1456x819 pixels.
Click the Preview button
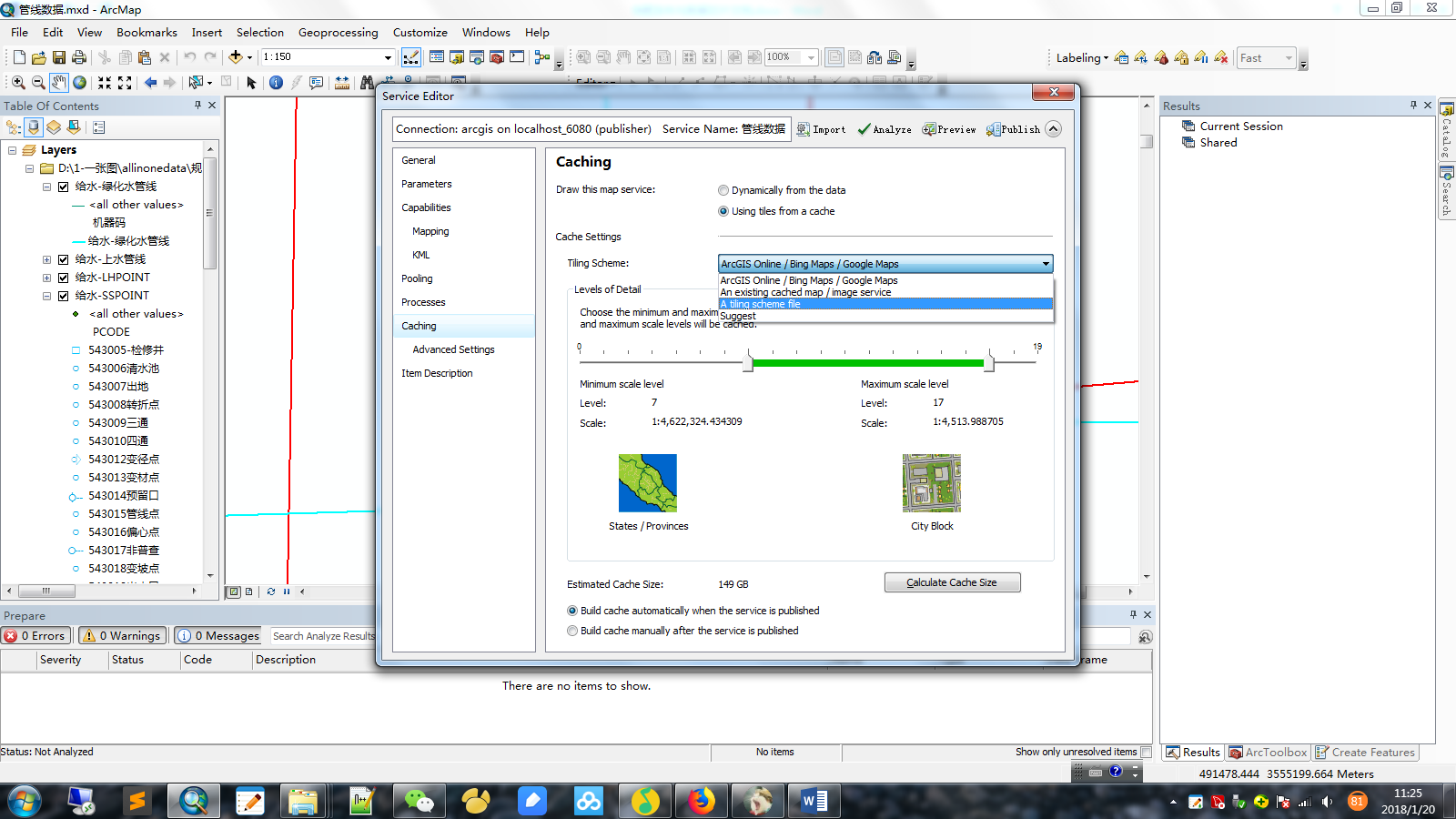pyautogui.click(x=949, y=129)
